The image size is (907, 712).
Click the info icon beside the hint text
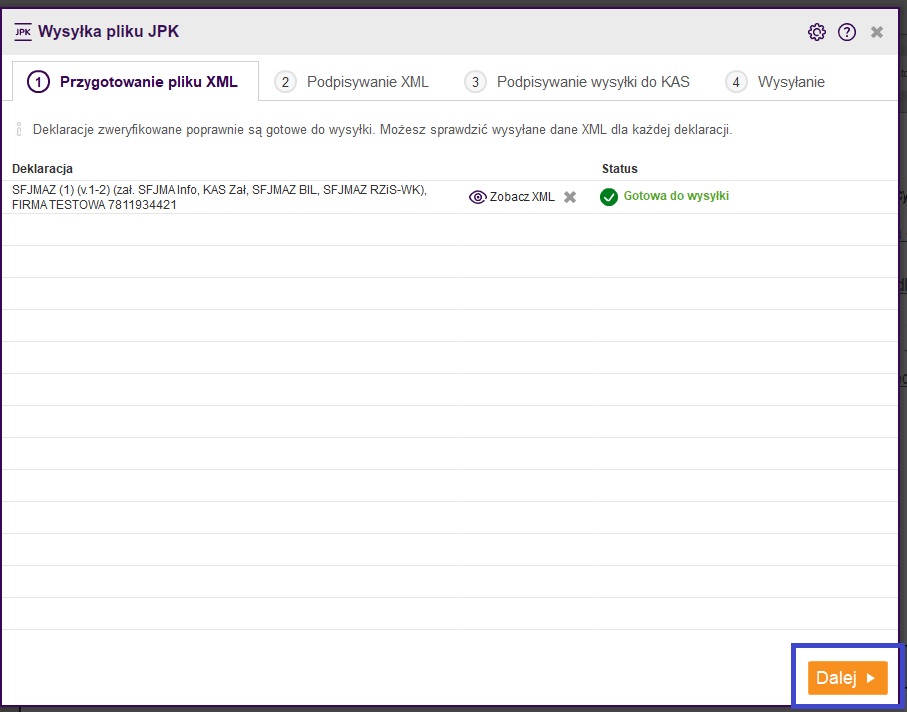pos(19,130)
